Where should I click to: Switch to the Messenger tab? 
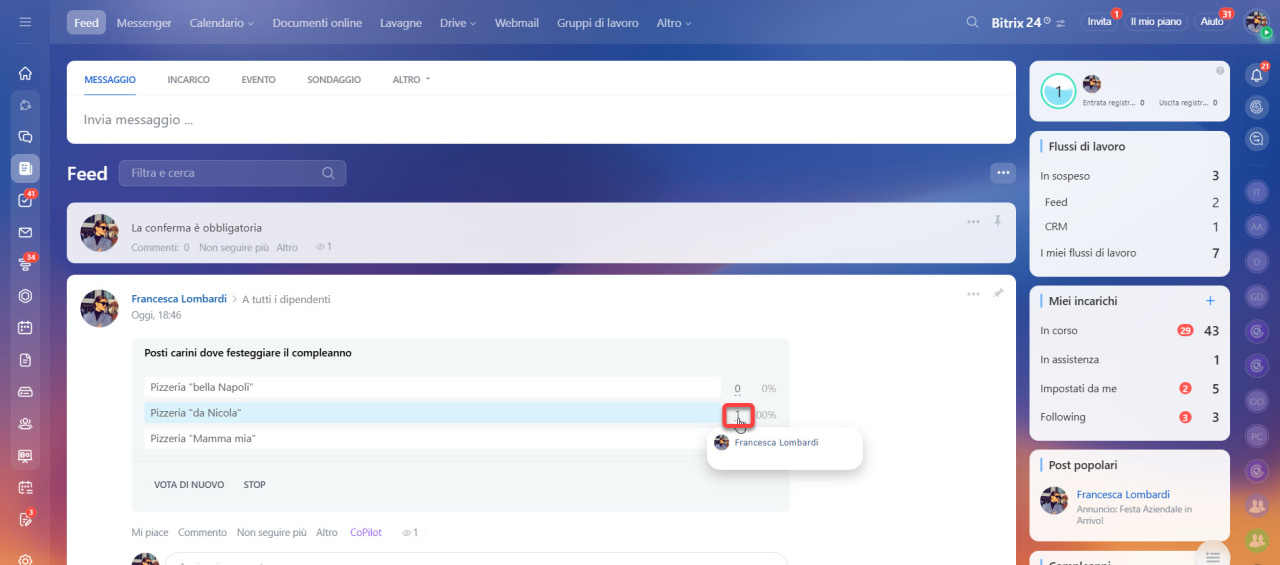click(144, 23)
